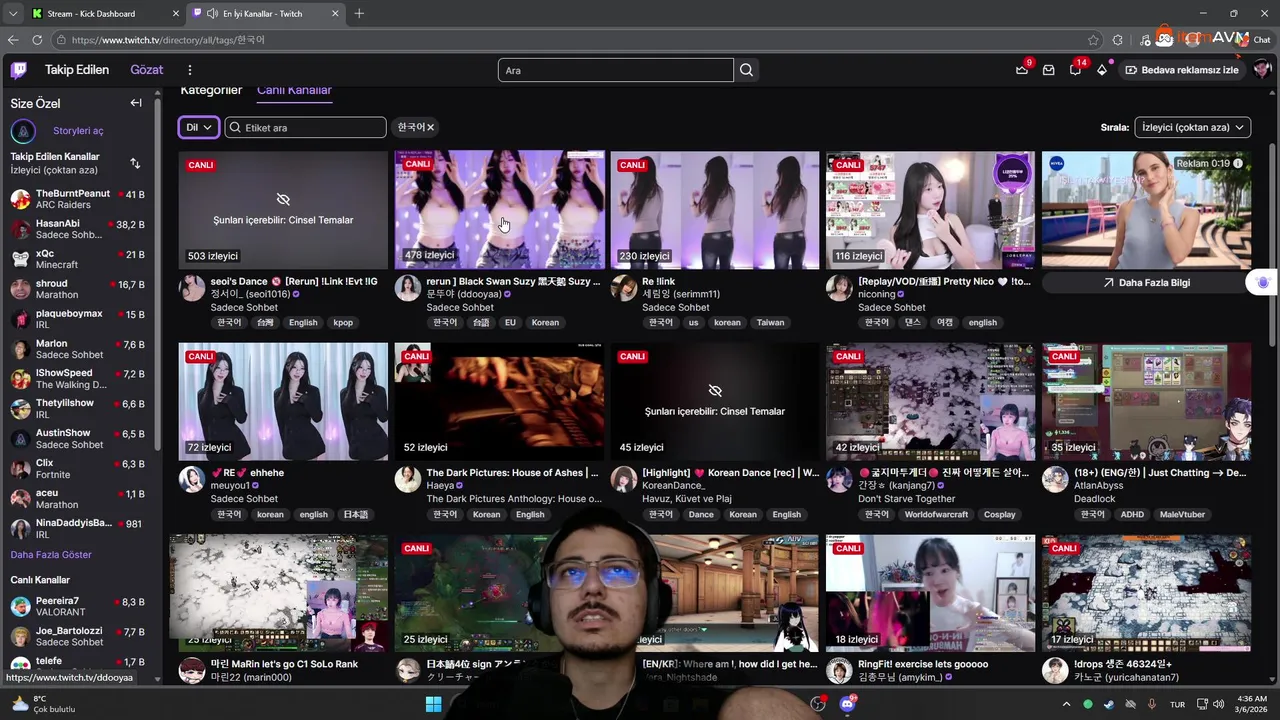The height and width of the screenshot is (720, 1280).
Task: Open RingFit exercise stream thumbnail
Action: pos(931,592)
